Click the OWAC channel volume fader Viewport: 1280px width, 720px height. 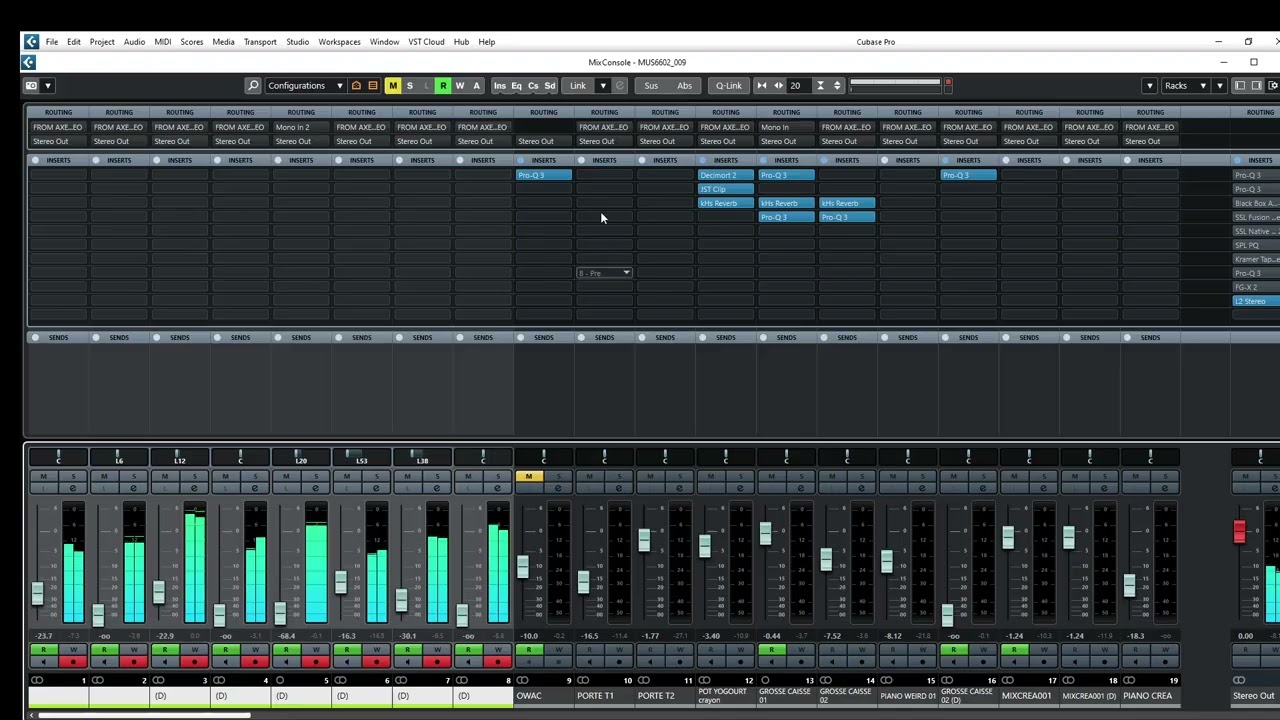pyautogui.click(x=522, y=567)
